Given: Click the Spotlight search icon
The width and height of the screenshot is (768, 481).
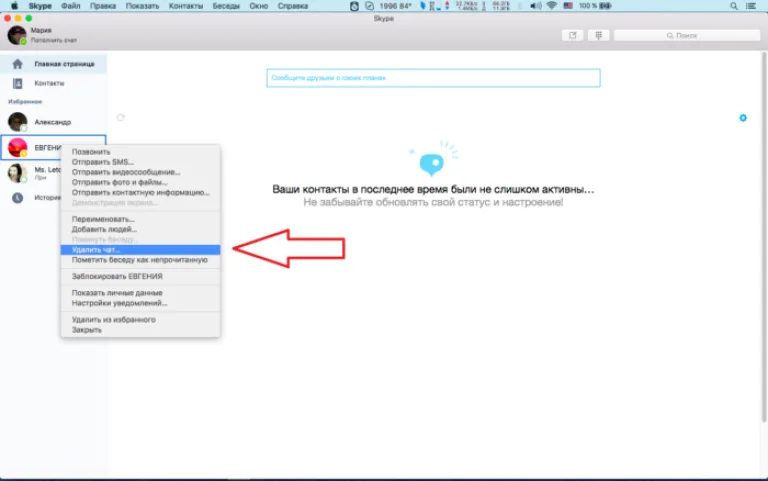Looking at the screenshot, I should pos(733,6).
